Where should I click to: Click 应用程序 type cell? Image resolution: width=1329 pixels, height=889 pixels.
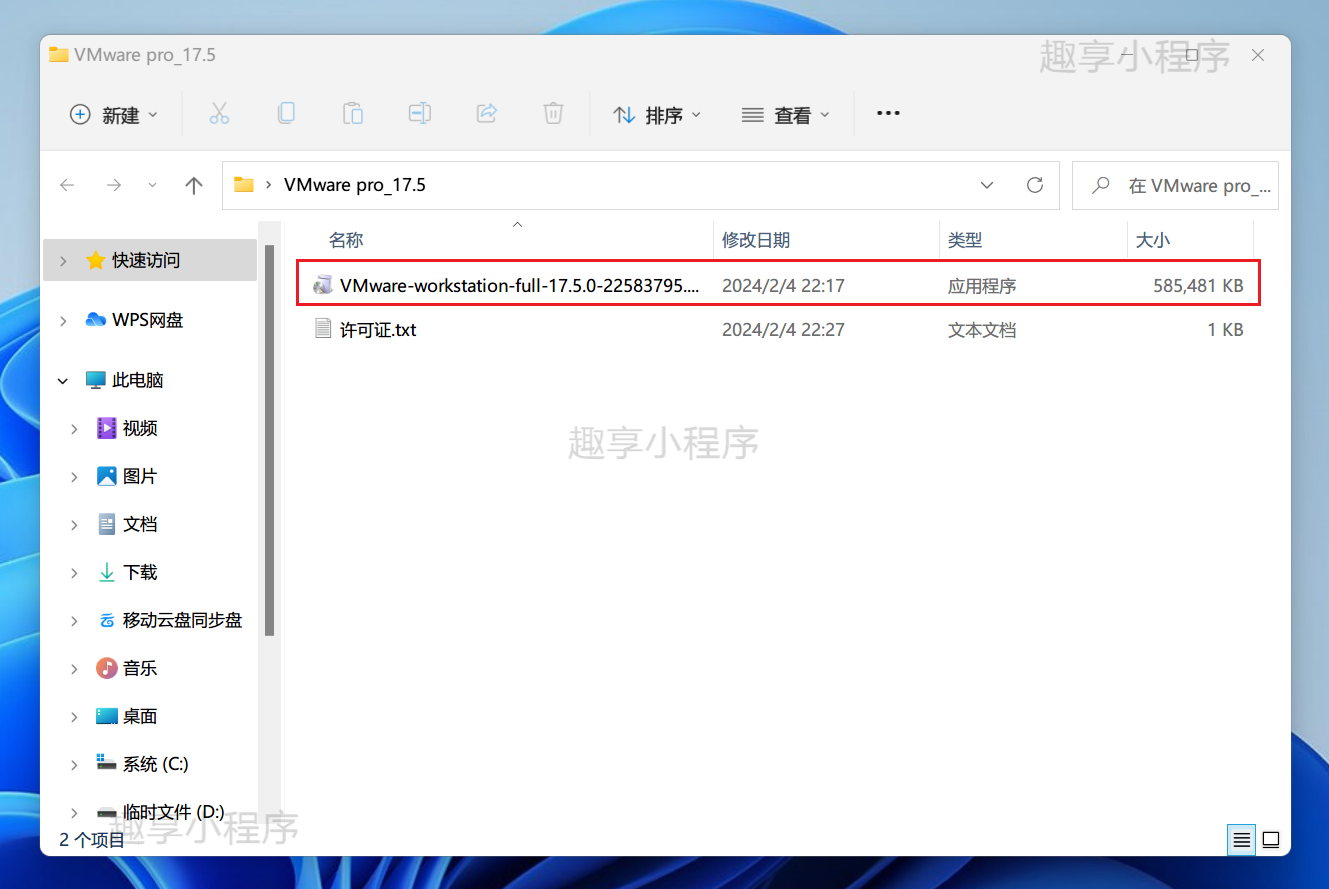(x=982, y=286)
